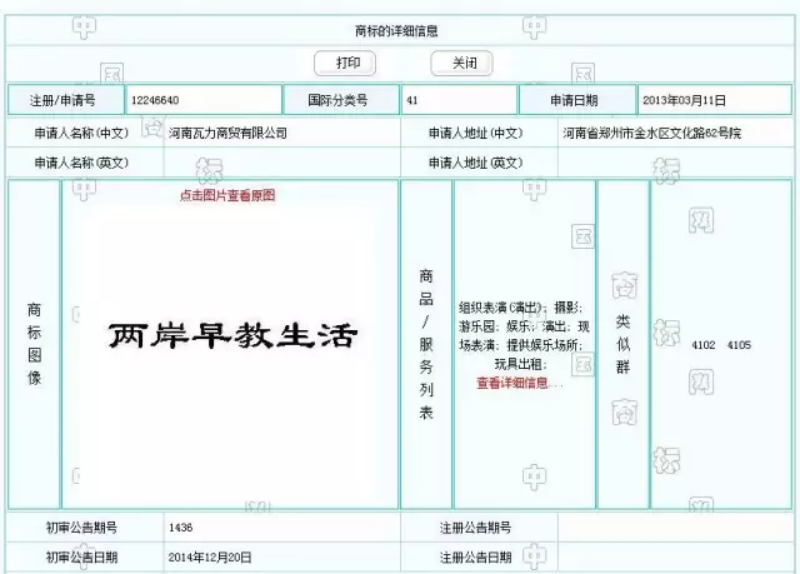Image resolution: width=800 pixels, height=574 pixels.
Task: Click the 两岸早教生活 trademark image
Action: (233, 335)
